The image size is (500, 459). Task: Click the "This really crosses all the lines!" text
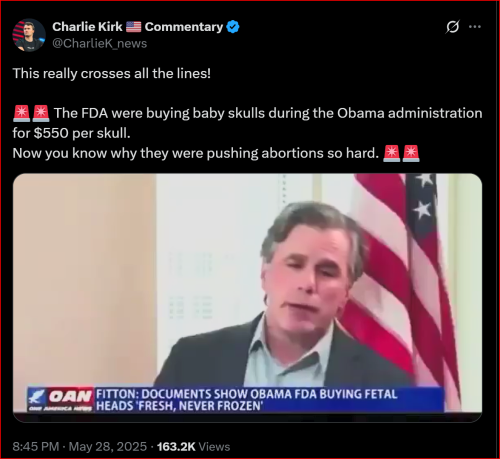112,73
